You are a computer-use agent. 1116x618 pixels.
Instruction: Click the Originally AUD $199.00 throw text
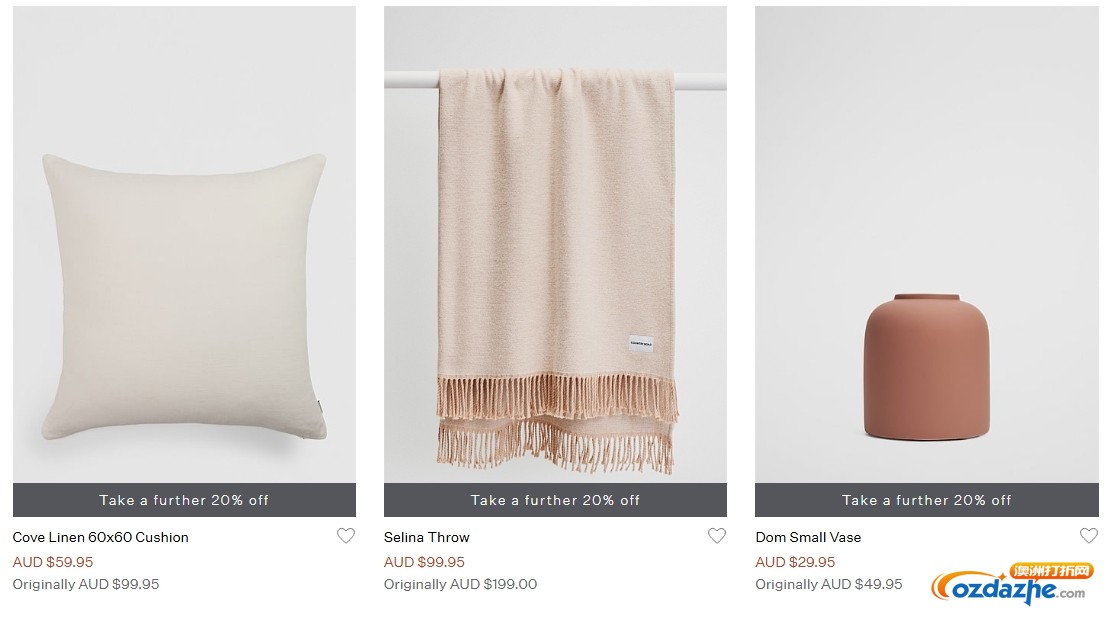click(x=460, y=584)
